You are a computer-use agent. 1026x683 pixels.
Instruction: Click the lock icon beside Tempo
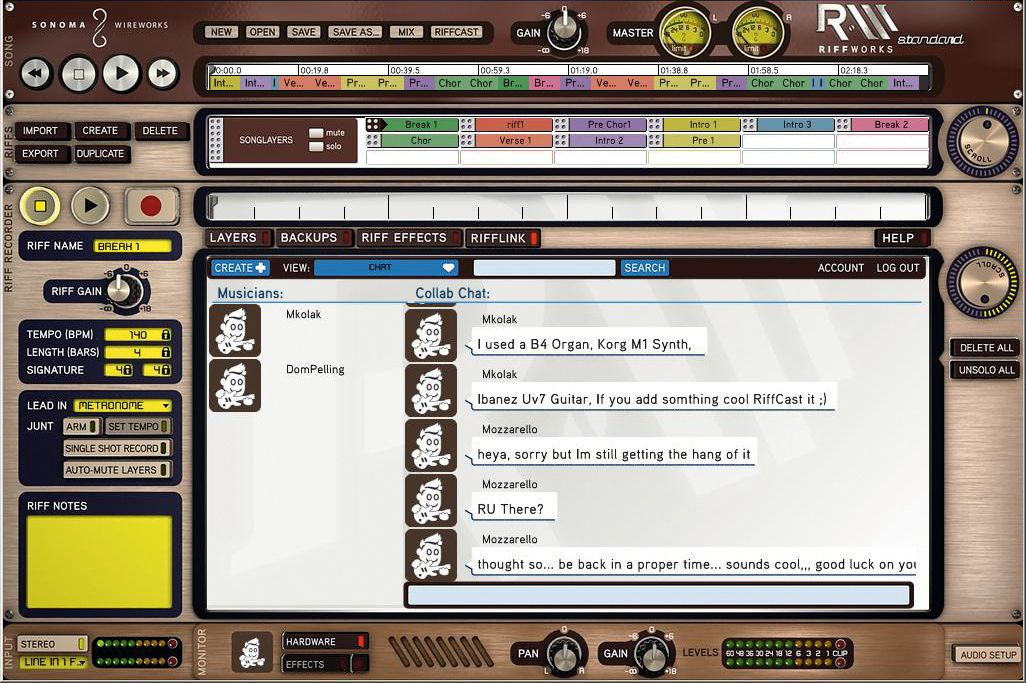click(166, 334)
